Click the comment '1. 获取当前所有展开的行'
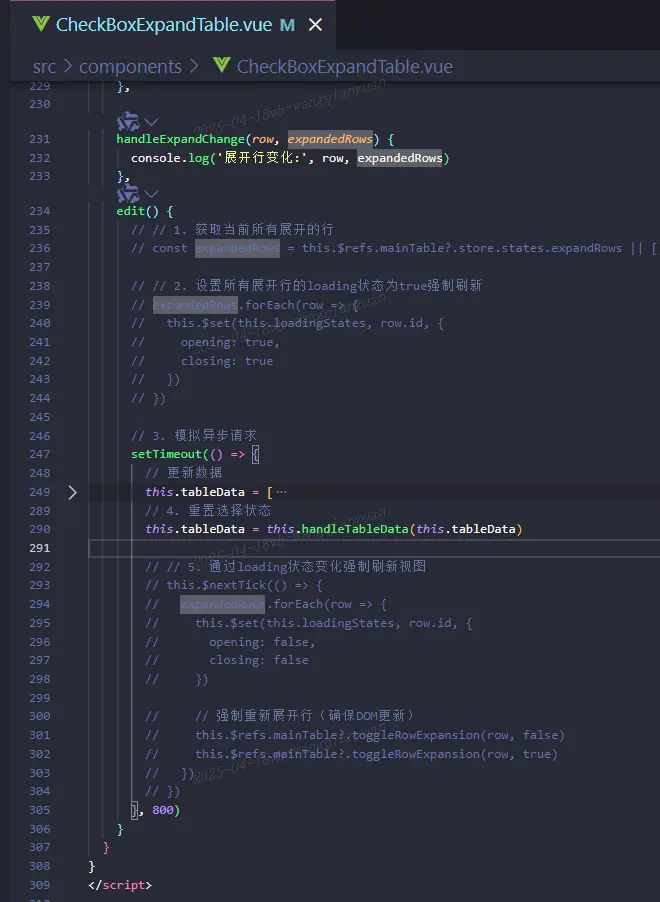Screen dimensions: 660x902 click(x=254, y=230)
